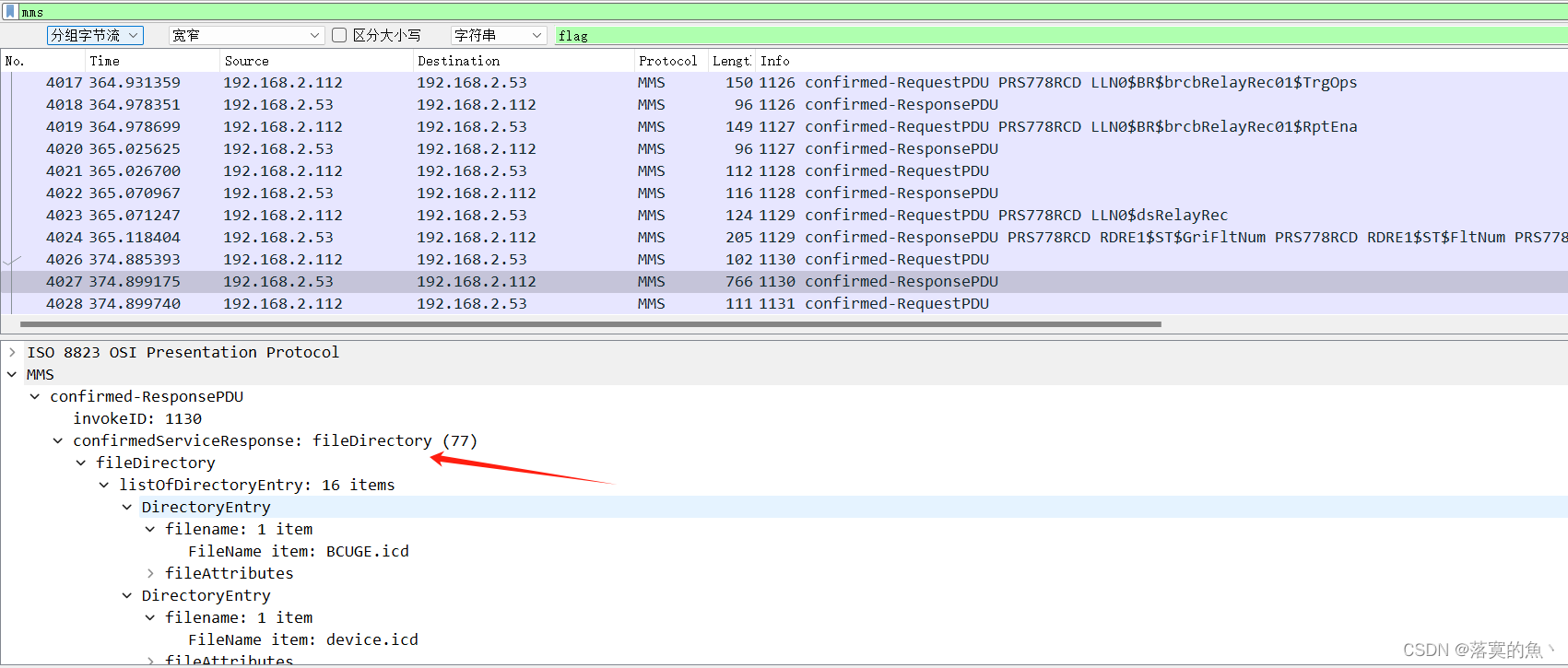1568x668 pixels.
Task: Click the display filter bookmark icon
Action: click(x=10, y=12)
